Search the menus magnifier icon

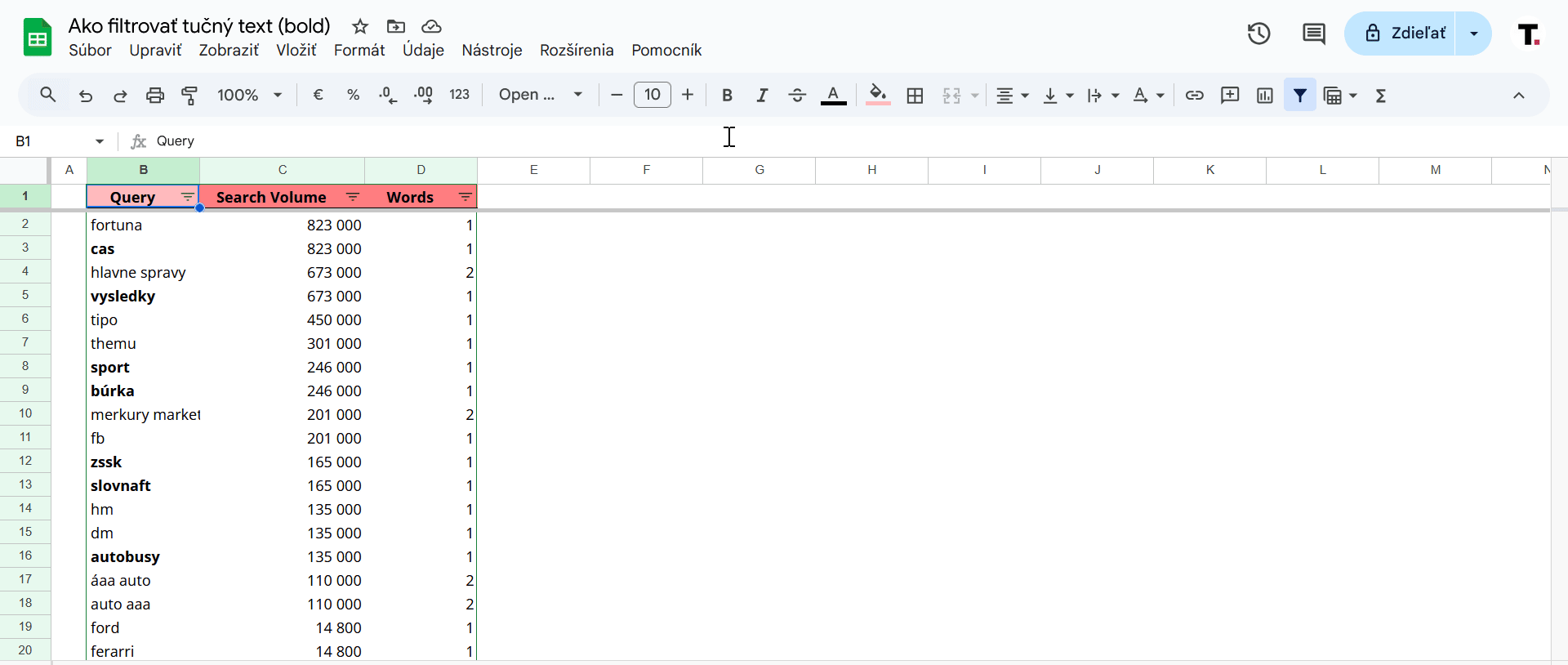coord(48,95)
